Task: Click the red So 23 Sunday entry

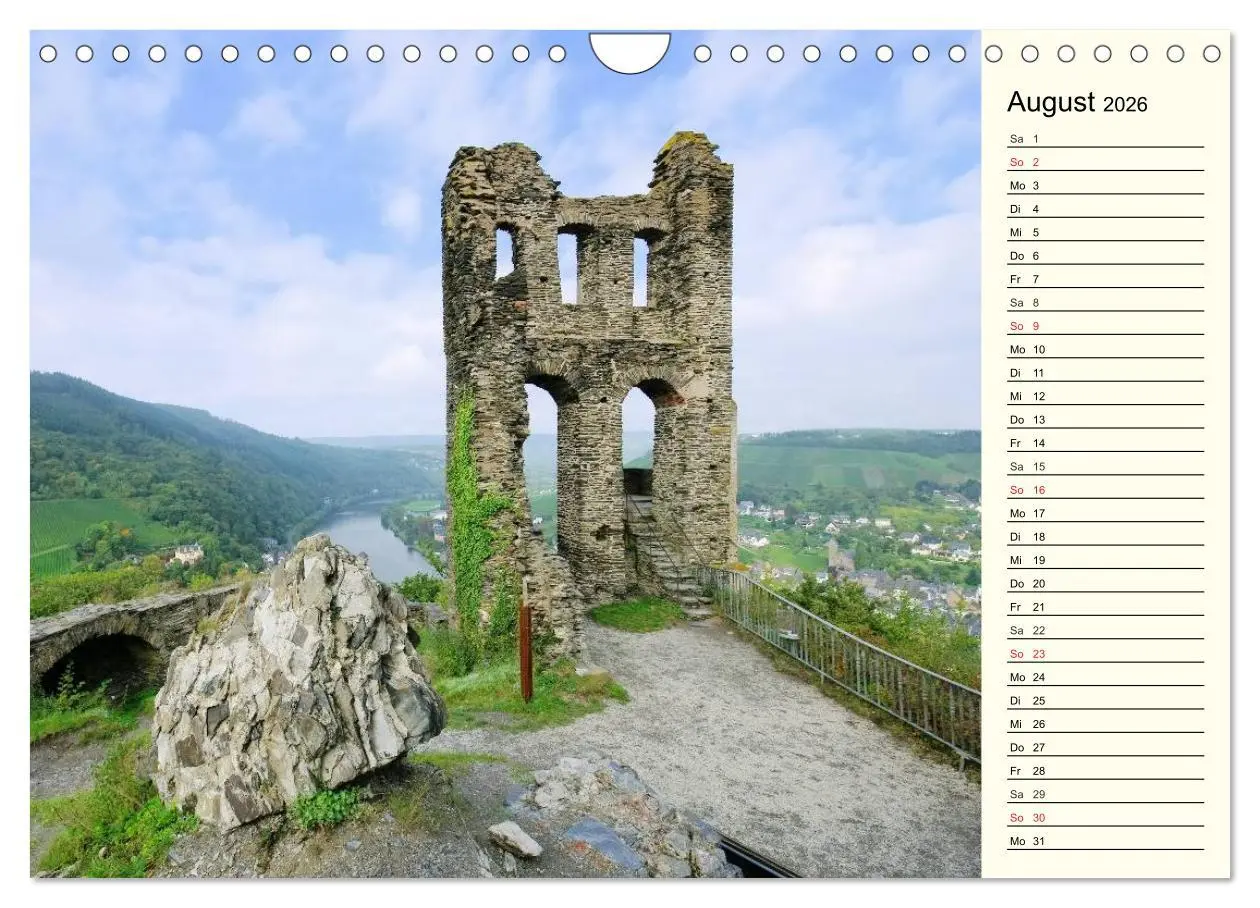Action: pos(1025,653)
